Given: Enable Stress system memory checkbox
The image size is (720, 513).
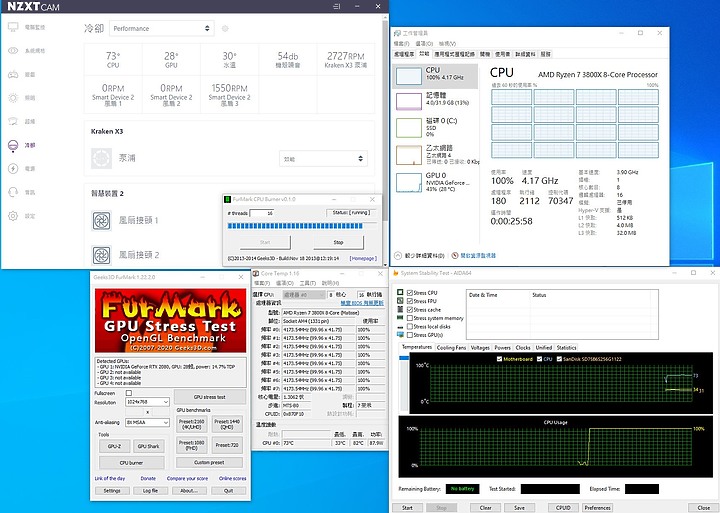Looking at the screenshot, I should pos(410,318).
